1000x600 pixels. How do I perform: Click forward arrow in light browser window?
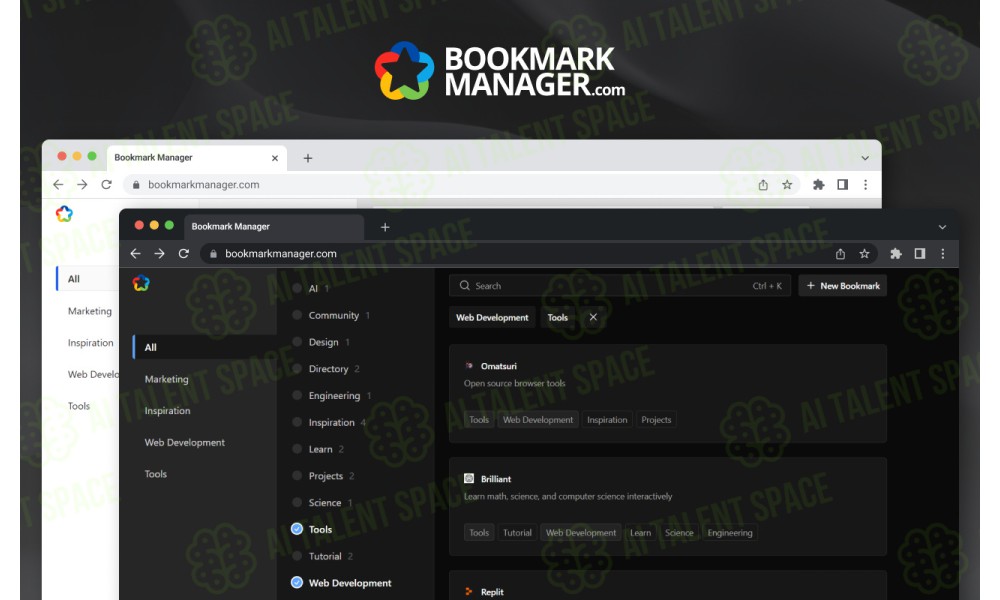(x=82, y=184)
